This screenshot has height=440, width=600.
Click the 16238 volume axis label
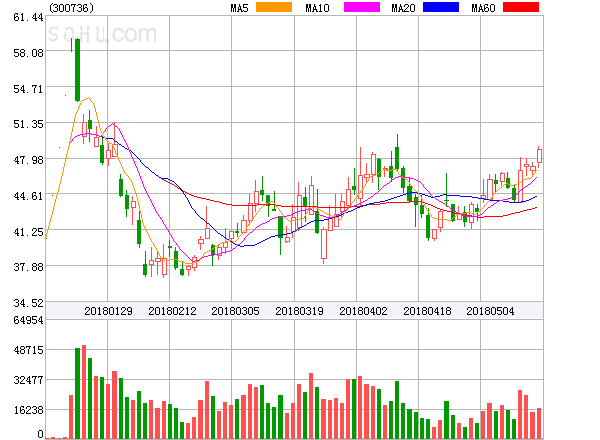pyautogui.click(x=28, y=410)
